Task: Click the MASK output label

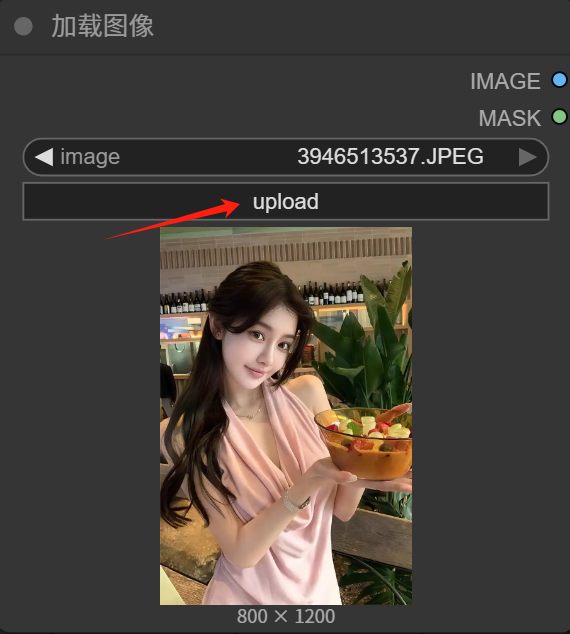Action: (x=509, y=118)
